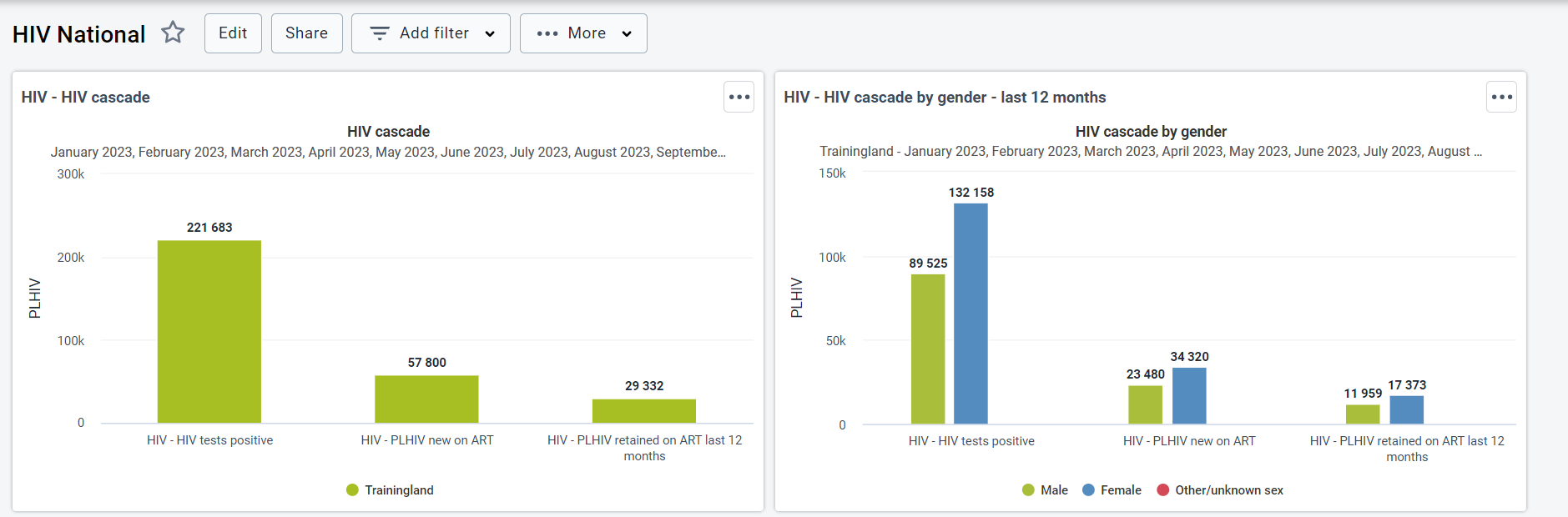The width and height of the screenshot is (1568, 517).
Task: Click the three-dot icon in More button
Action: click(547, 33)
